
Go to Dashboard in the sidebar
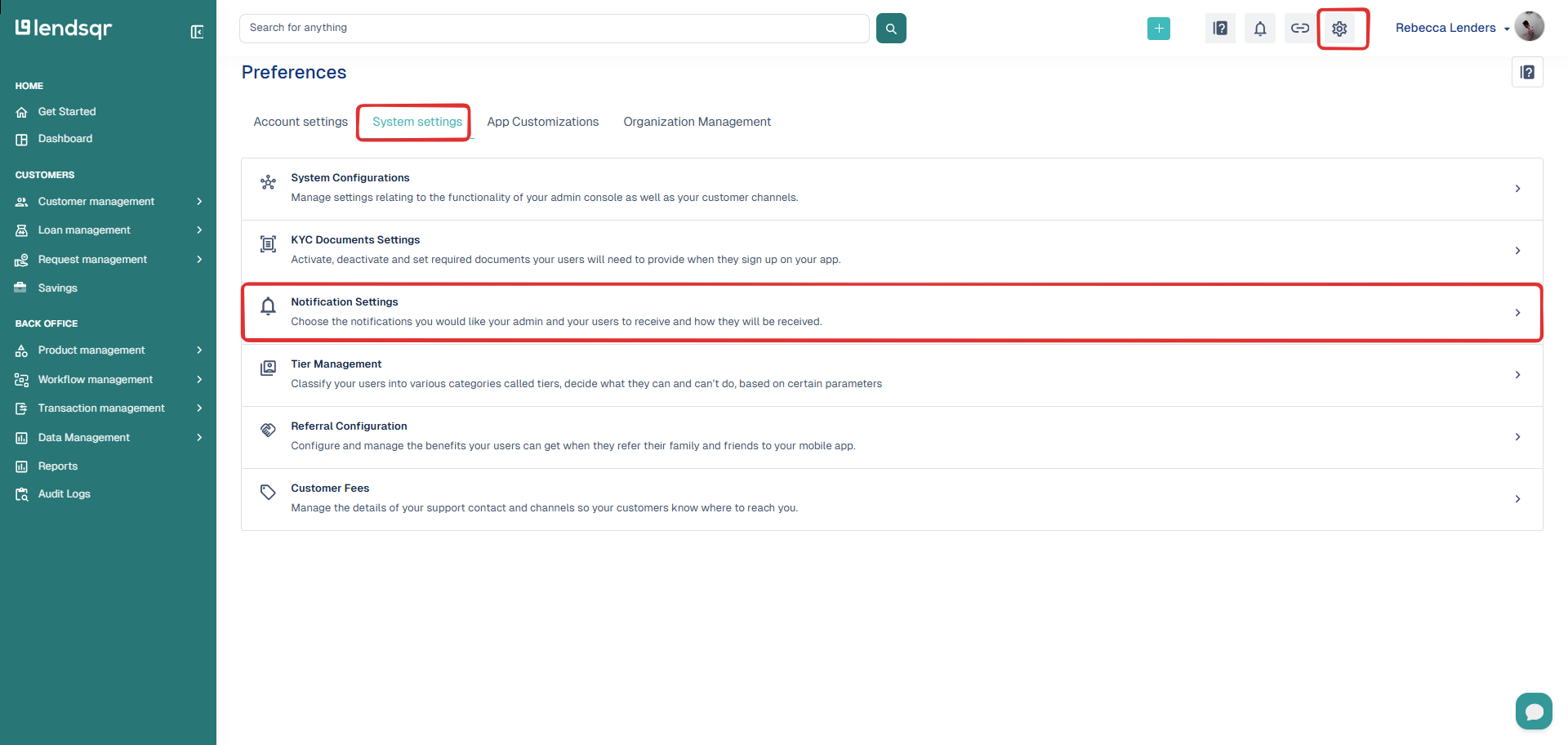(x=65, y=139)
